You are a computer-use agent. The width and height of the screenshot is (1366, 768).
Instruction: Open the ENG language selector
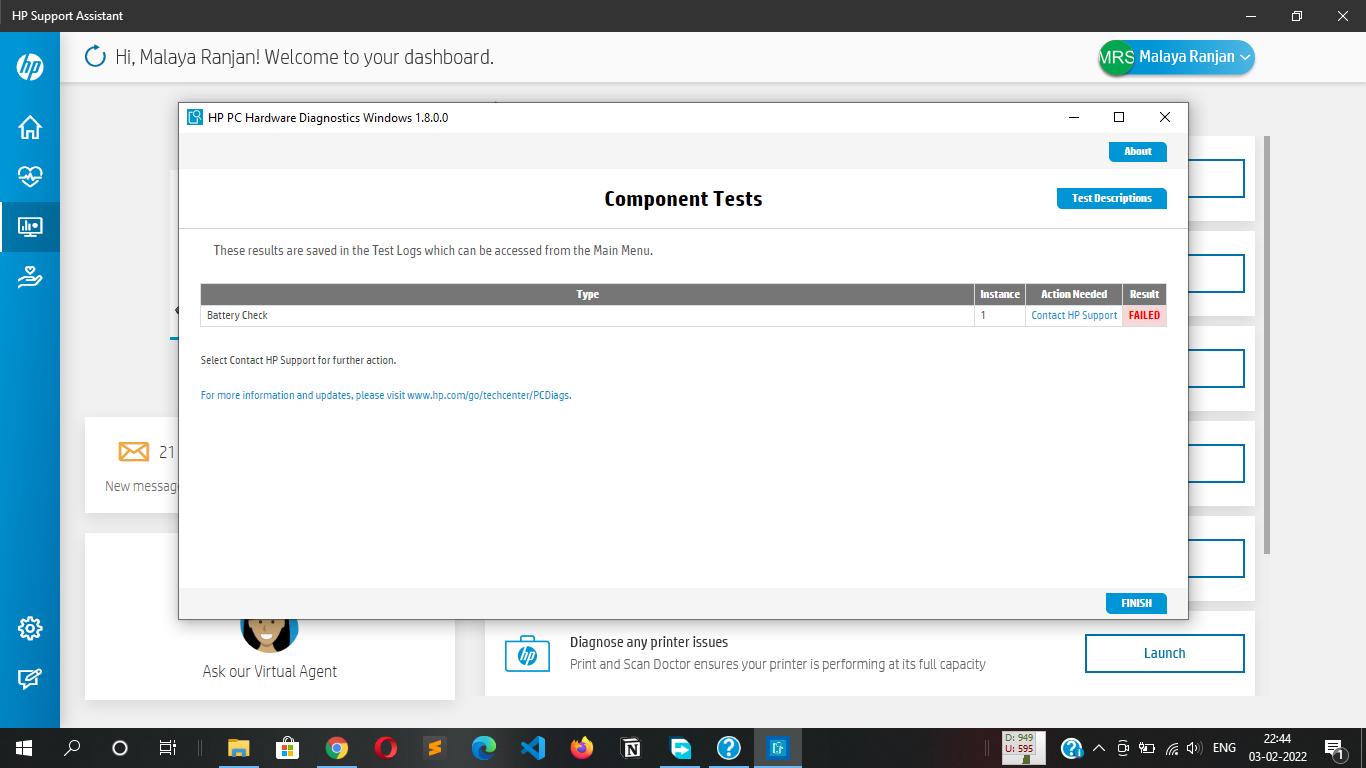1222,747
